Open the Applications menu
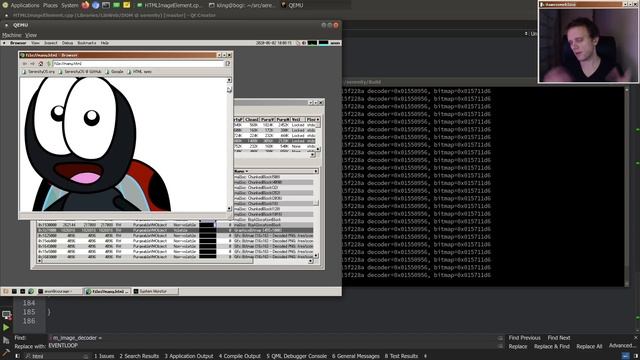Image resolution: width=640 pixels, height=360 pixels. click(x=24, y=5)
